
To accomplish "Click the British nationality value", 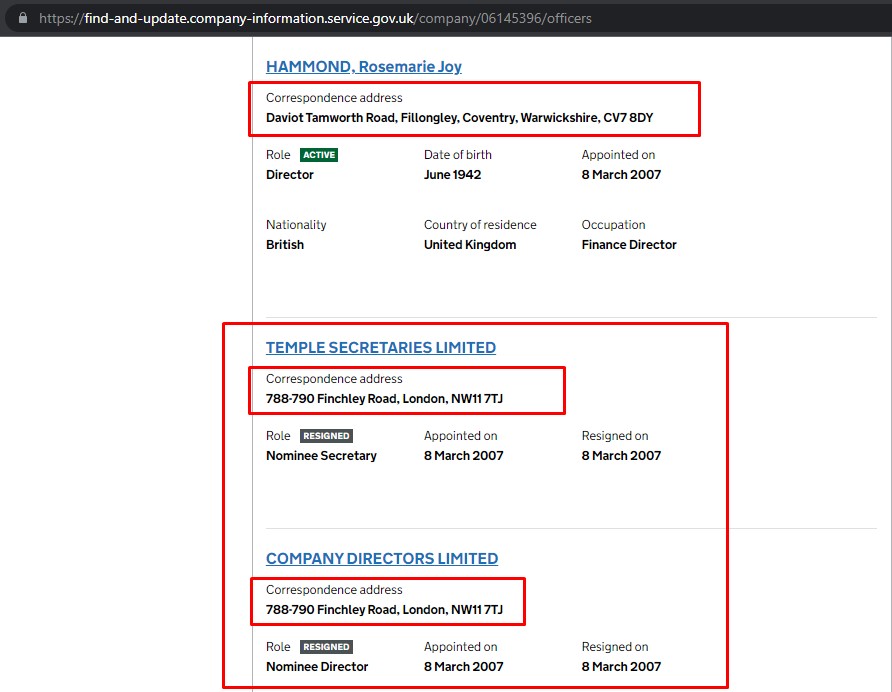I will (284, 245).
